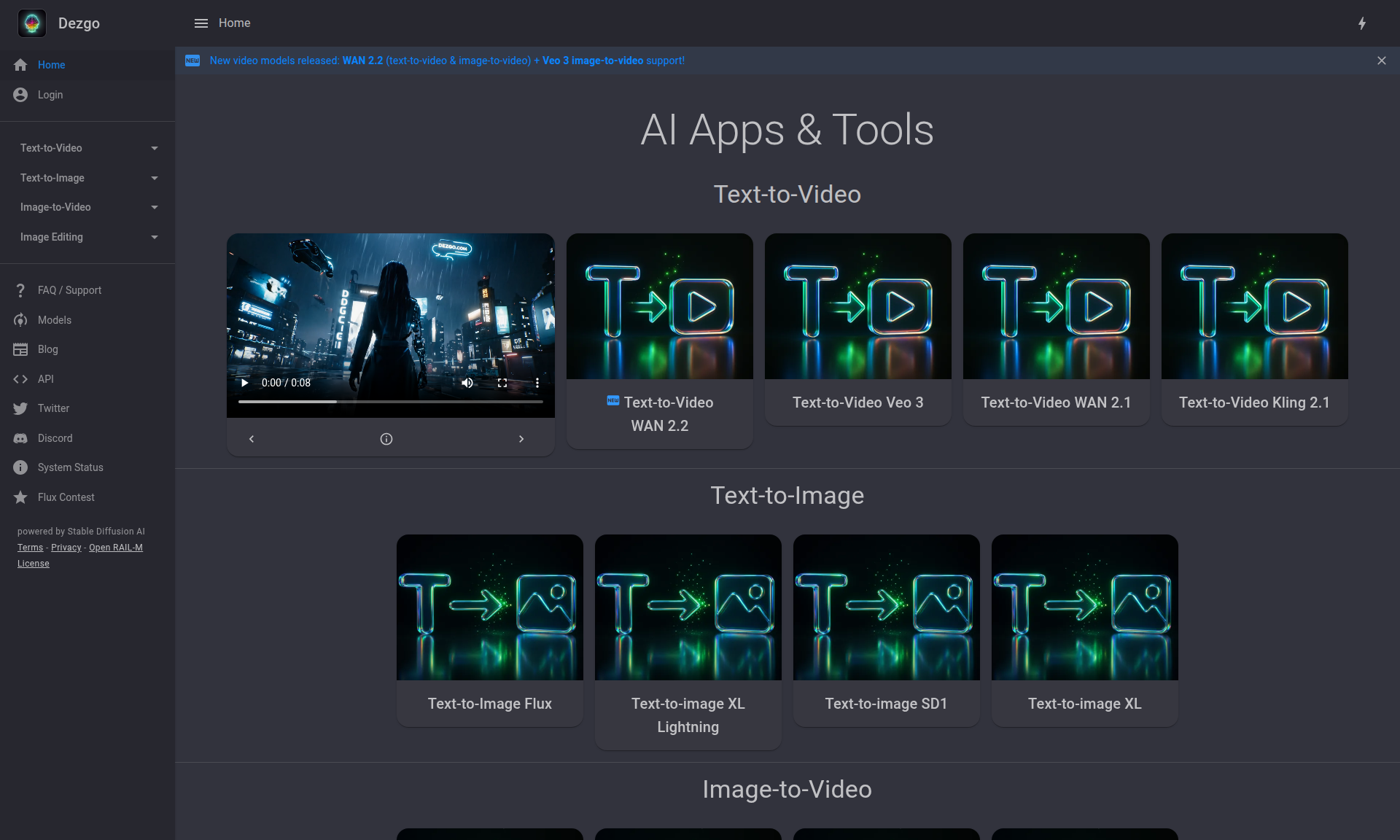The height and width of the screenshot is (840, 1400).
Task: Click the Dezgo brand name
Action: coord(79,23)
